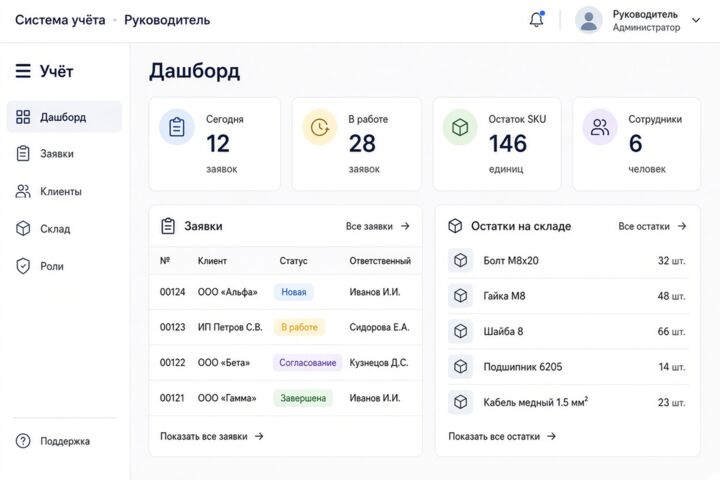Screen dimensions: 720x480
Task: Click client ООО «Бета»
Action: pos(224,363)
